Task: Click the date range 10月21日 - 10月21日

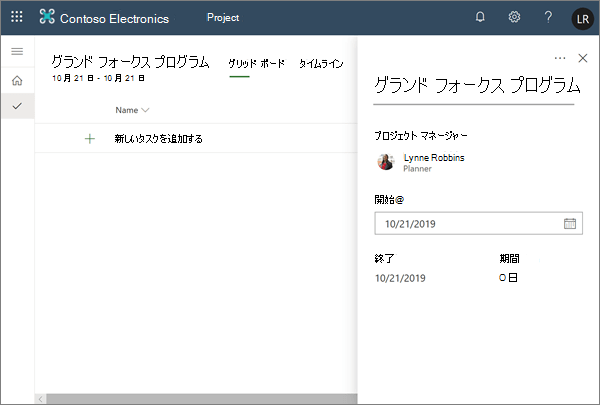Action: tap(98, 78)
